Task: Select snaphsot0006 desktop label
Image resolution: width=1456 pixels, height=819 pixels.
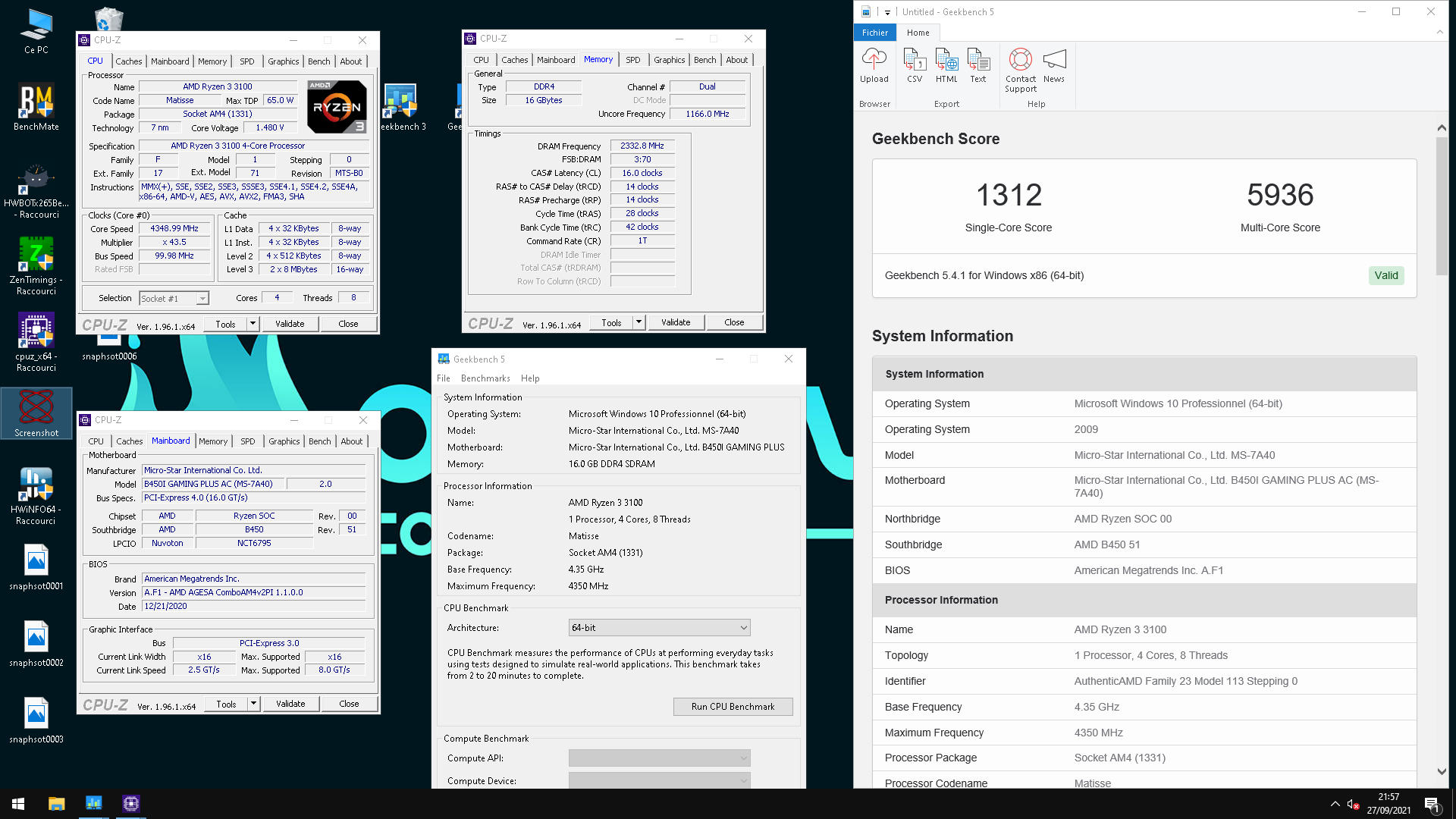Action: 109,356
